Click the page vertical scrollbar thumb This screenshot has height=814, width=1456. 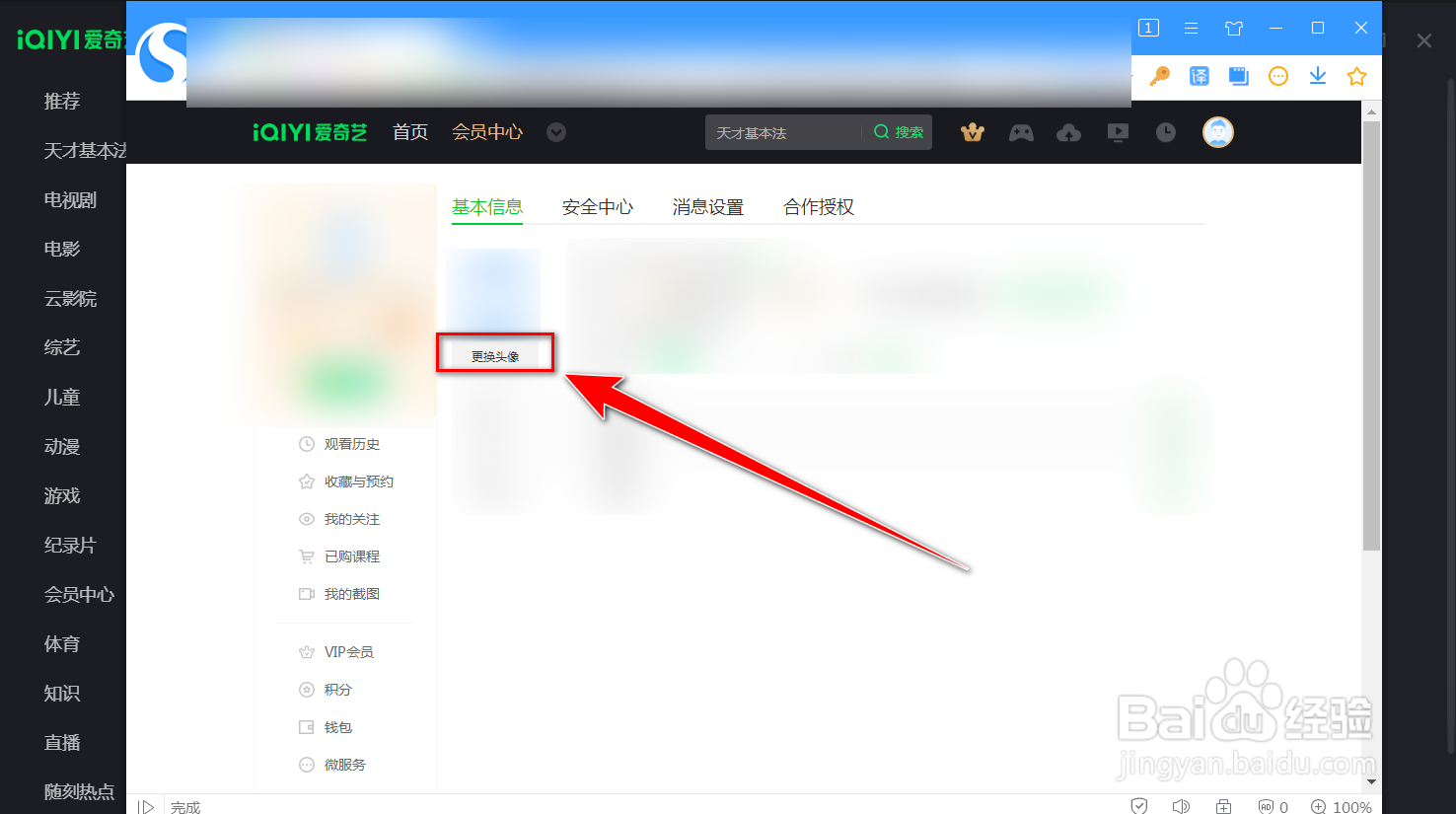click(x=1371, y=335)
